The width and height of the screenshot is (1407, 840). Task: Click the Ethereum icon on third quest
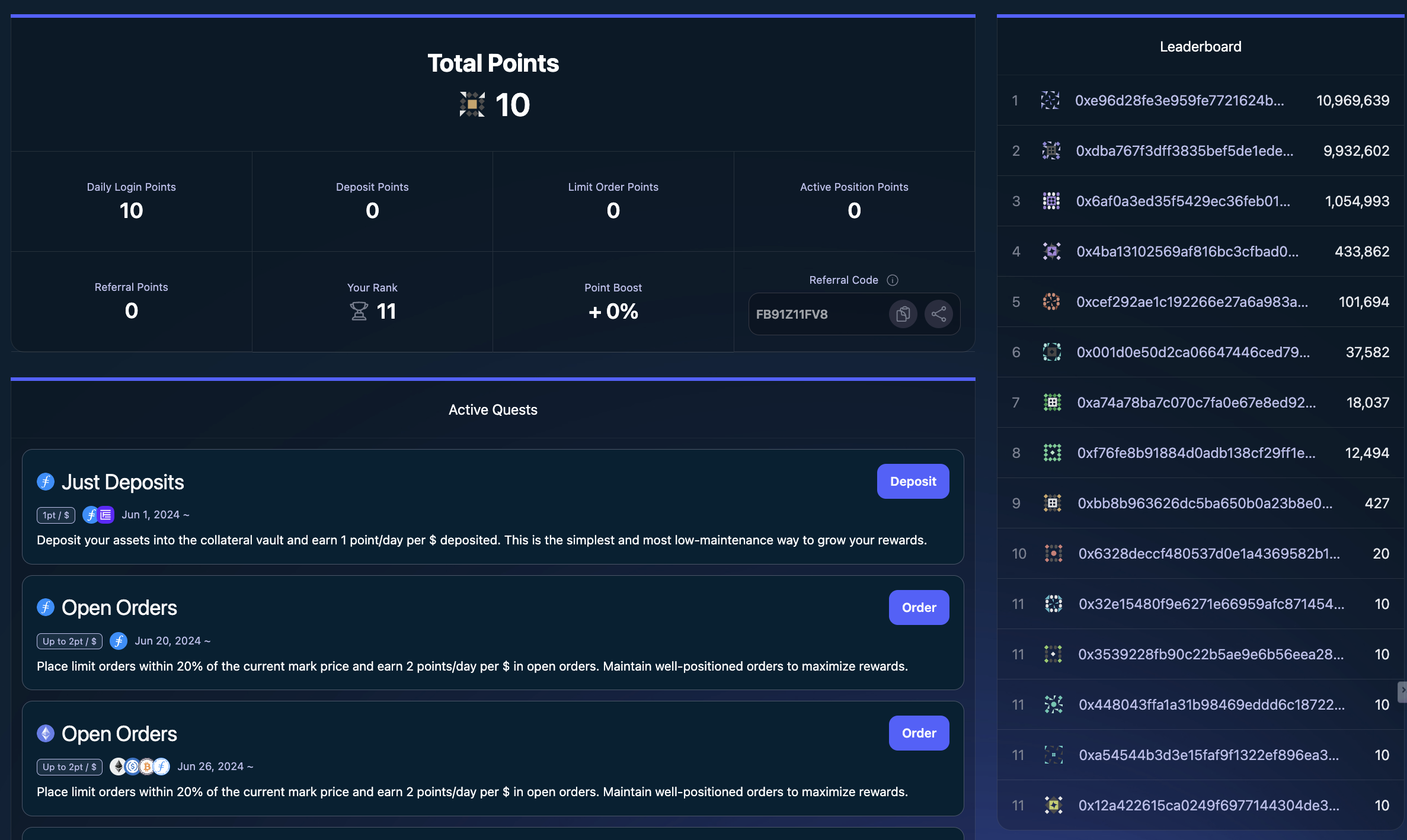click(46, 733)
